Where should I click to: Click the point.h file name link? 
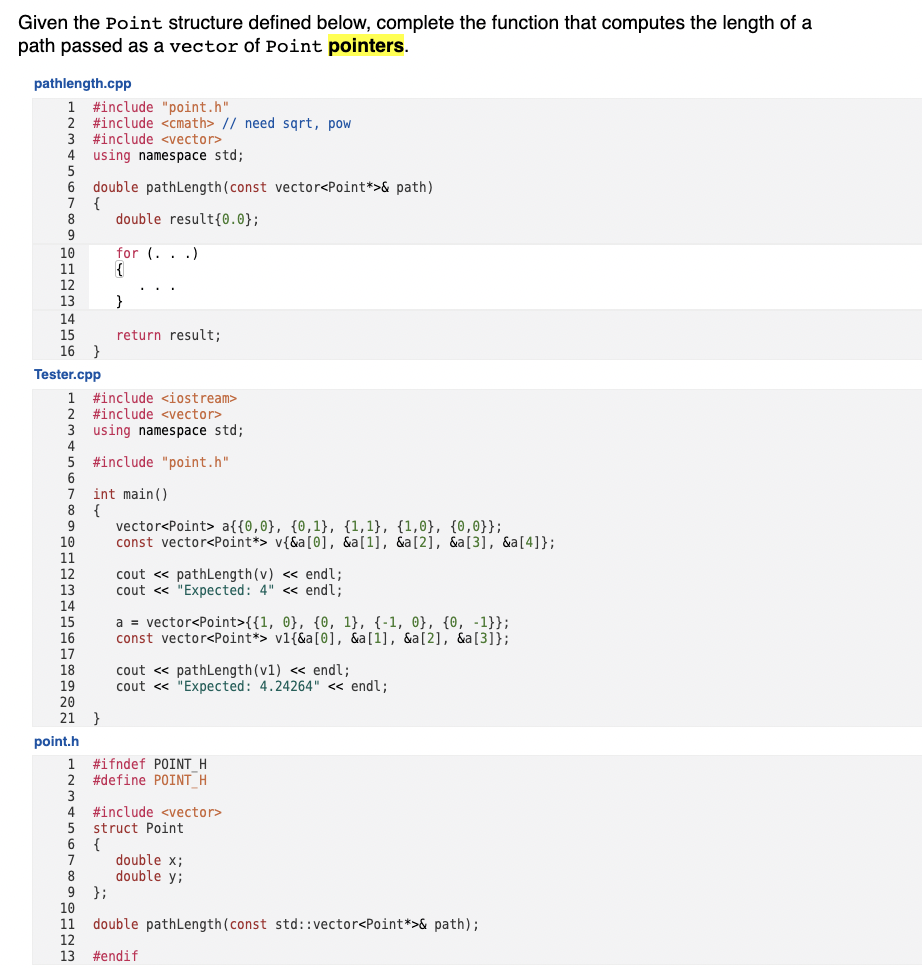[x=56, y=741]
